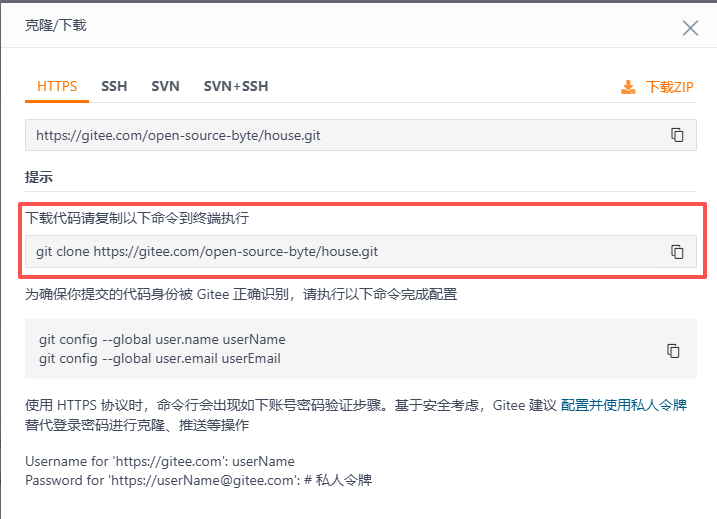Click the git config user.email line
Viewport: 717px width, 519px height.
click(160, 358)
